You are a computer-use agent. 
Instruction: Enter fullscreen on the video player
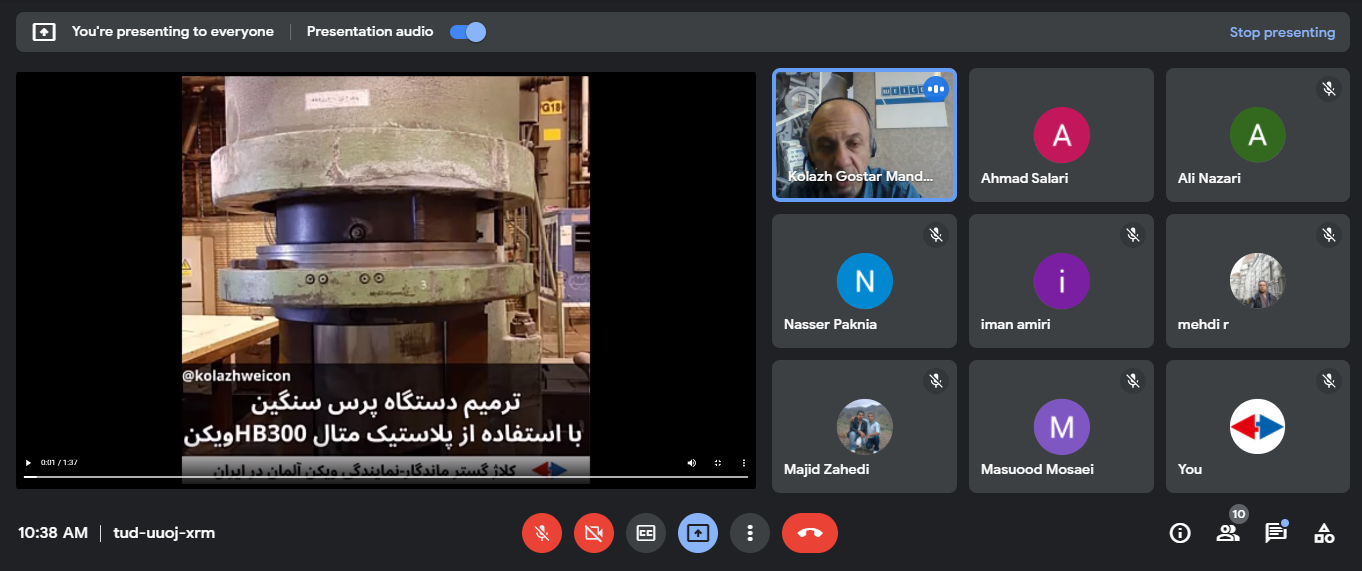click(x=717, y=463)
